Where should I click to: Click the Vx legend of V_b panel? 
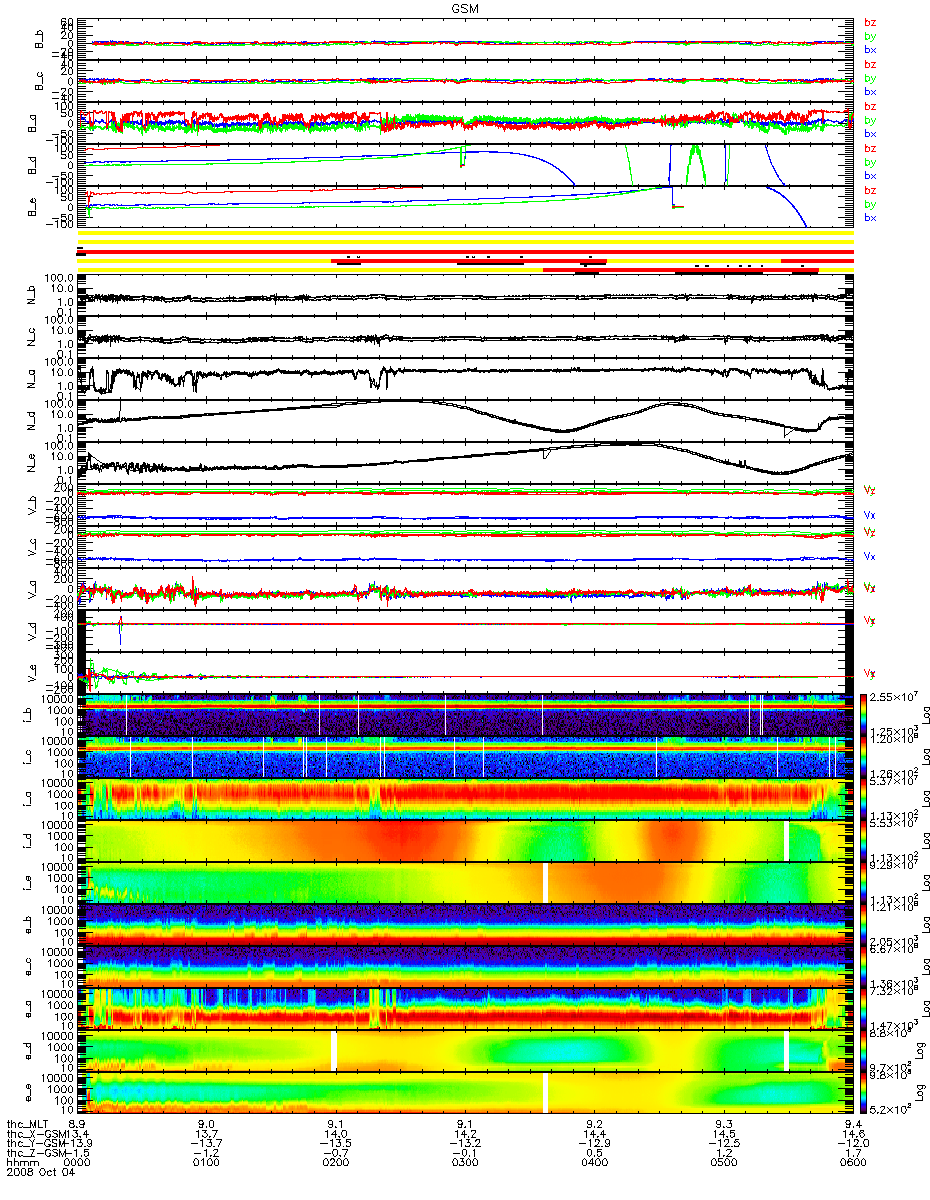point(870,514)
